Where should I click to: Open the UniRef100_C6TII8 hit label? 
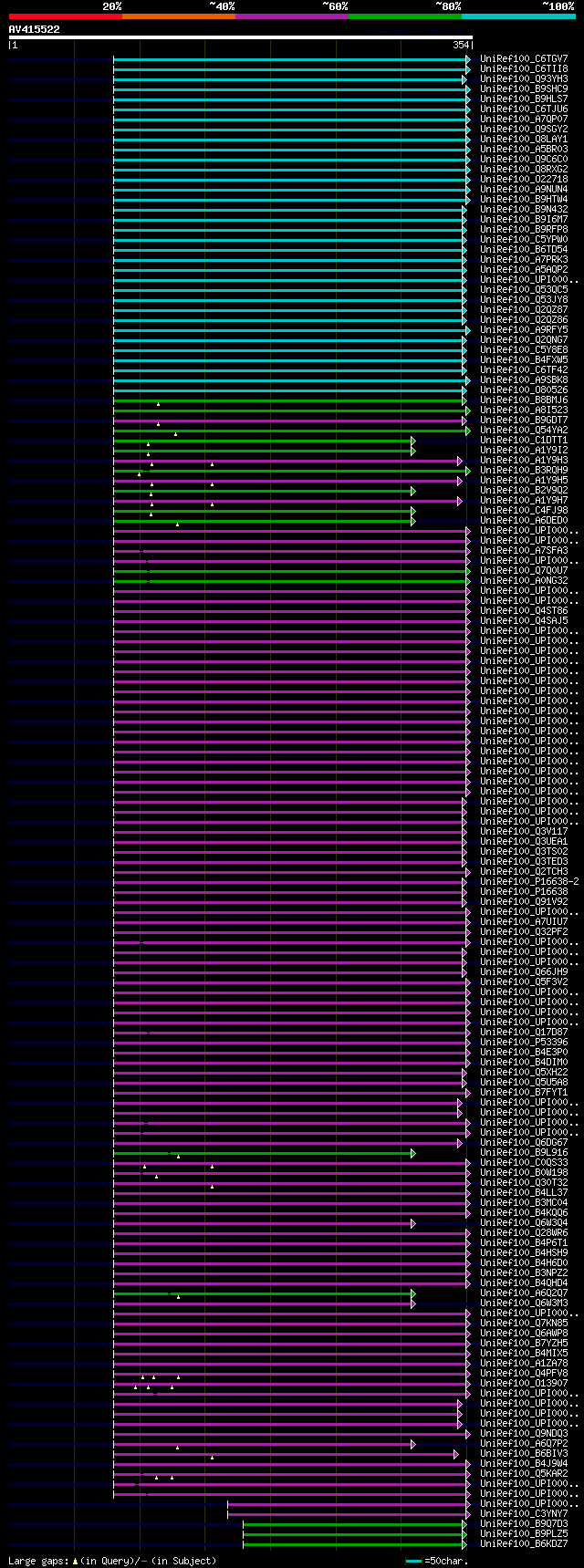point(524,69)
